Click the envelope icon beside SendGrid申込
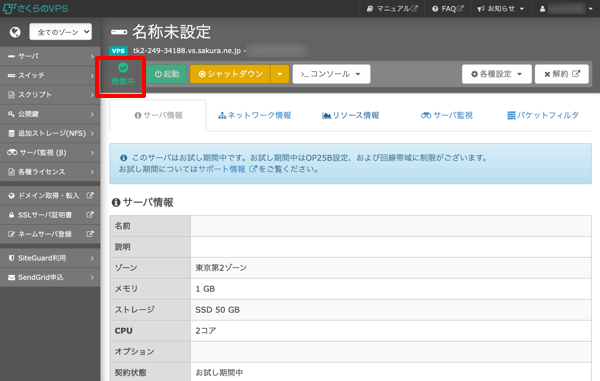Screen dimensions: 600x381 point(11,277)
